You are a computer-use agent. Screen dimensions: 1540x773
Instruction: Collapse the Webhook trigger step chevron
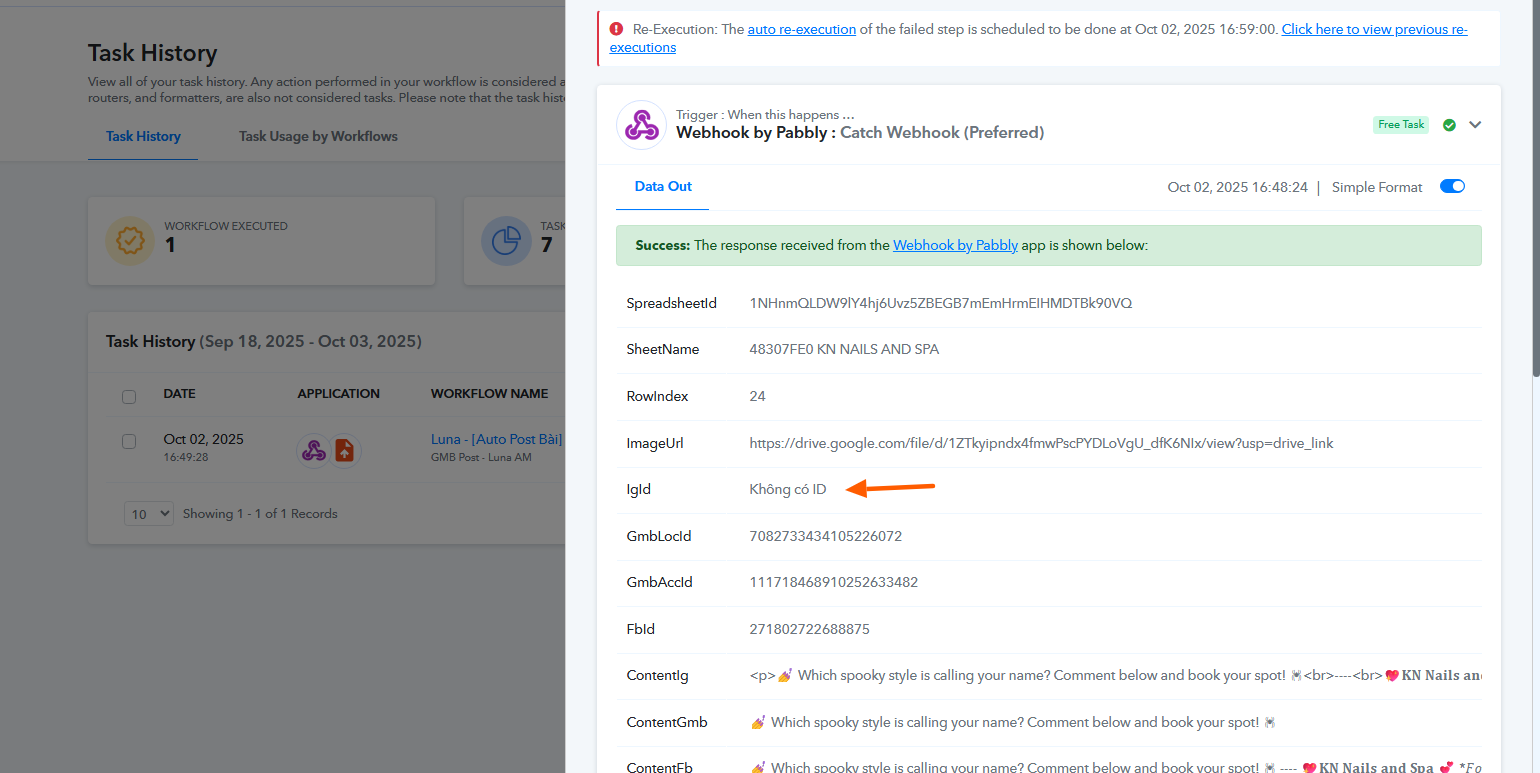[1475, 125]
